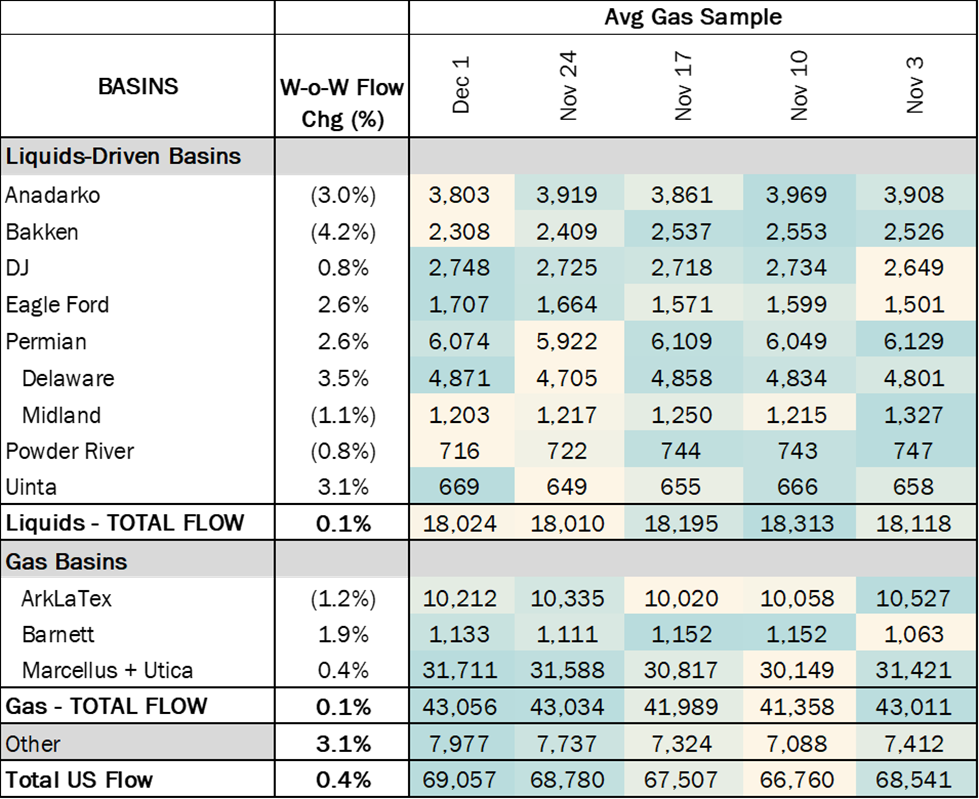
Task: Click Eagle Ford Nov 3 value 1,501
Action: click(x=914, y=305)
